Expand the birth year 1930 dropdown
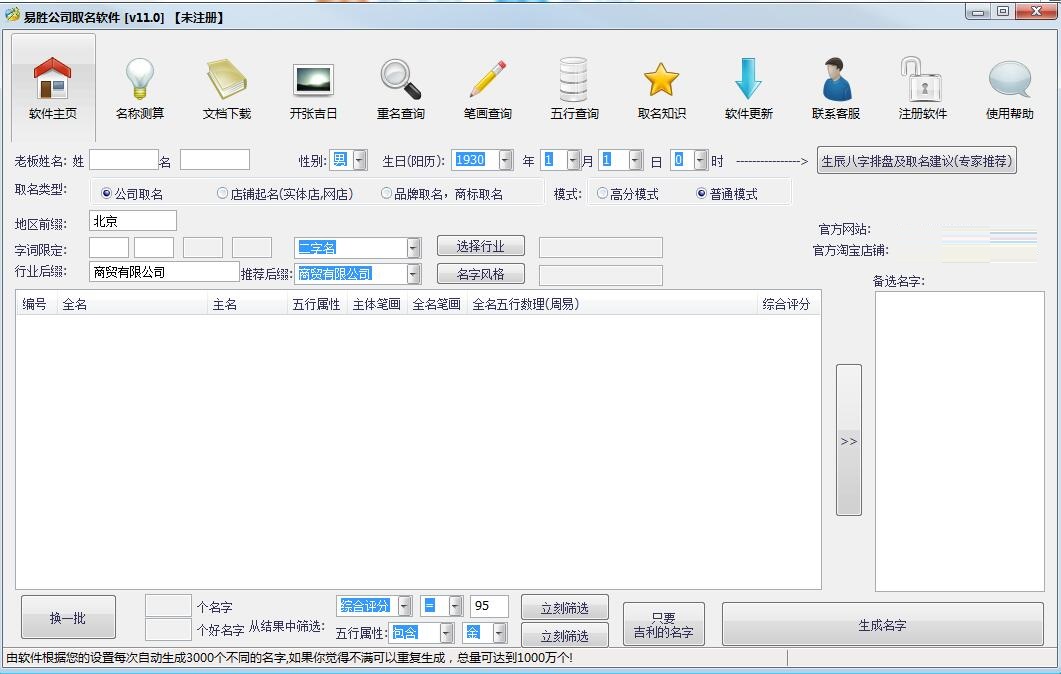The image size is (1061, 674). [x=505, y=160]
